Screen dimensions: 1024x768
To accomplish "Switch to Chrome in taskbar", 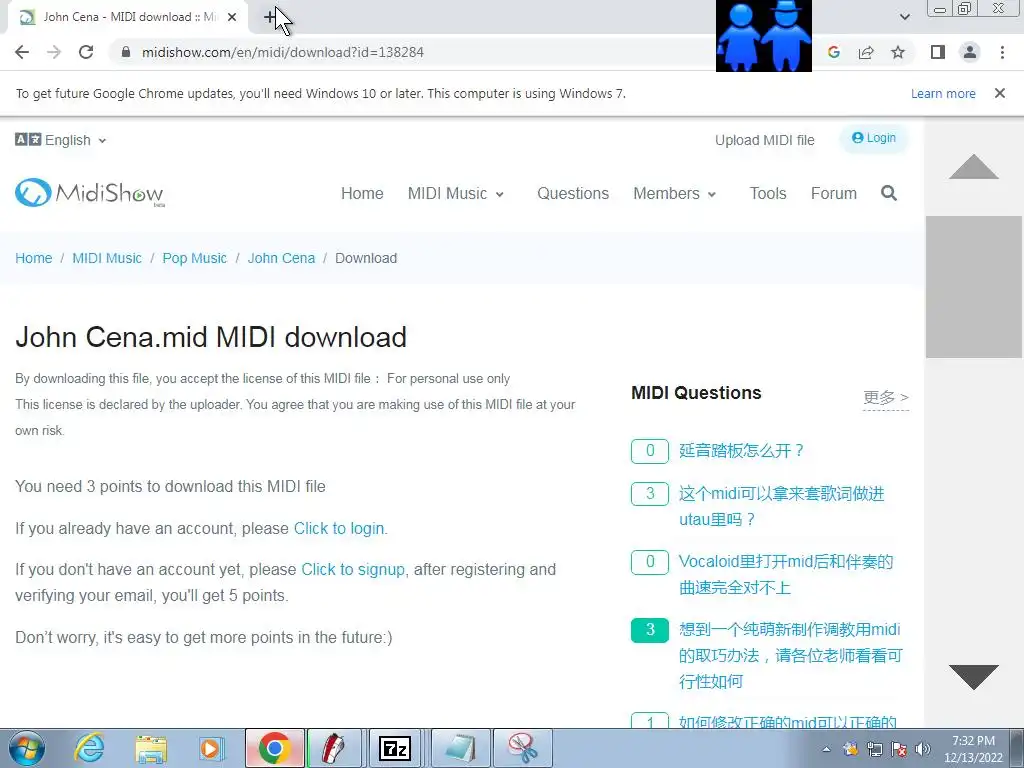I will point(275,748).
